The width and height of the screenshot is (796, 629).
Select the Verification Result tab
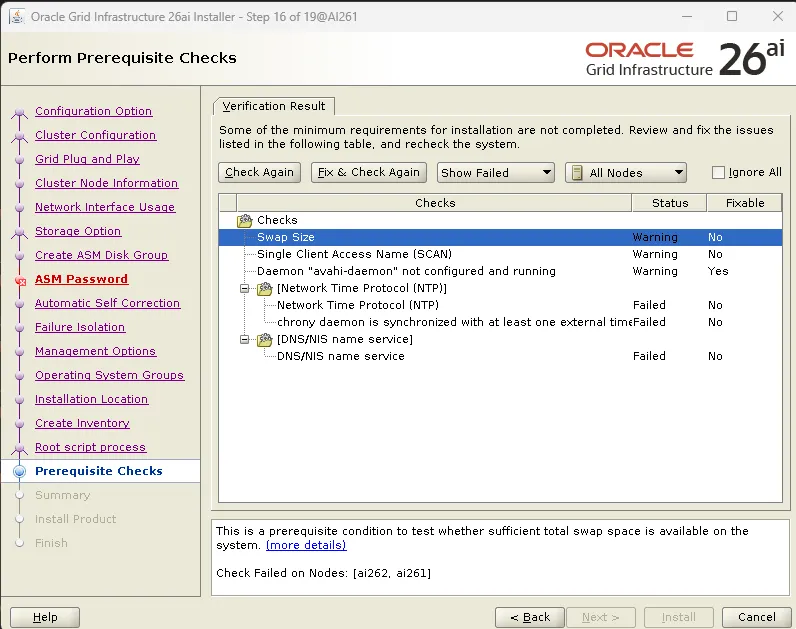[x=274, y=106]
